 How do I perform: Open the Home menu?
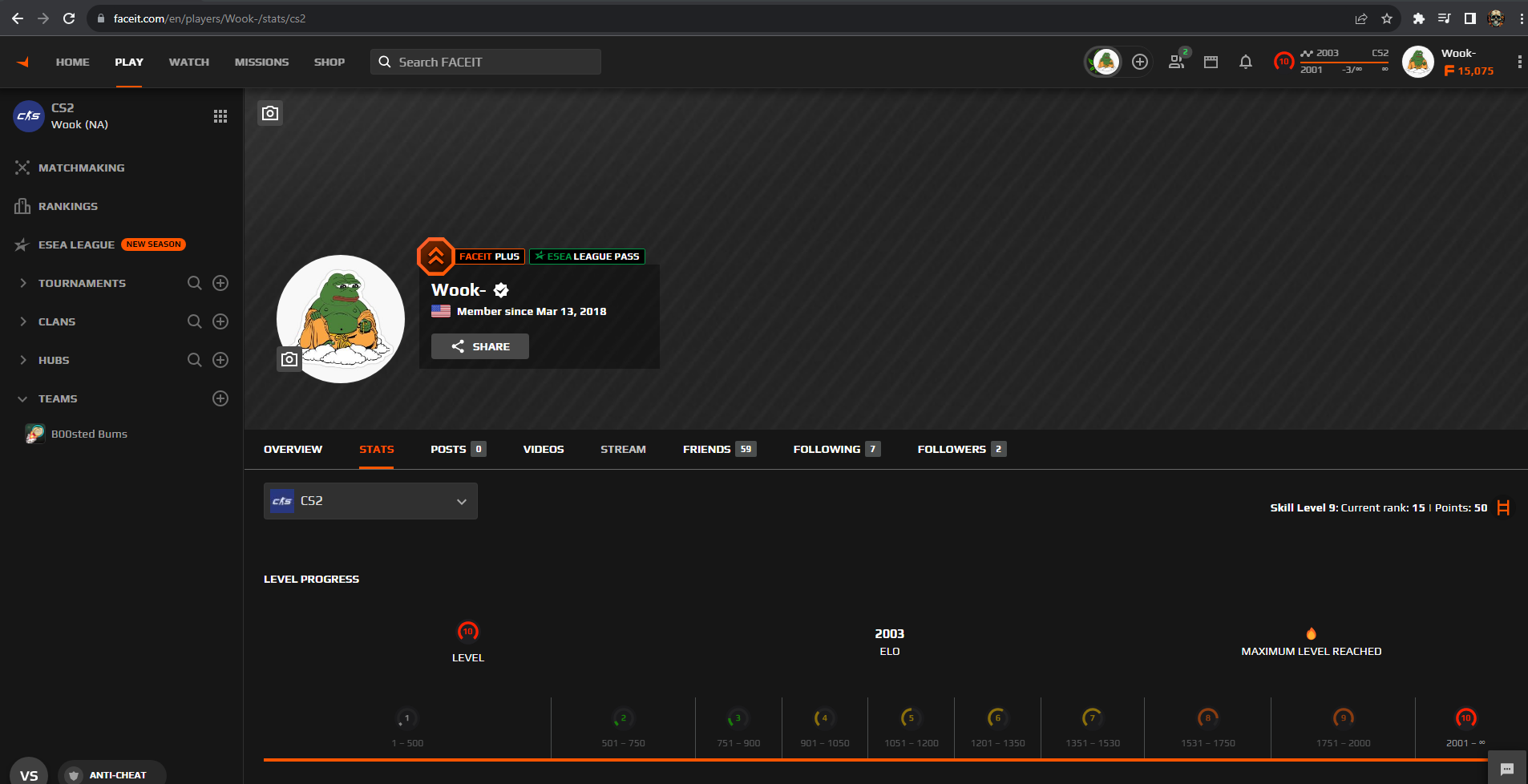73,62
